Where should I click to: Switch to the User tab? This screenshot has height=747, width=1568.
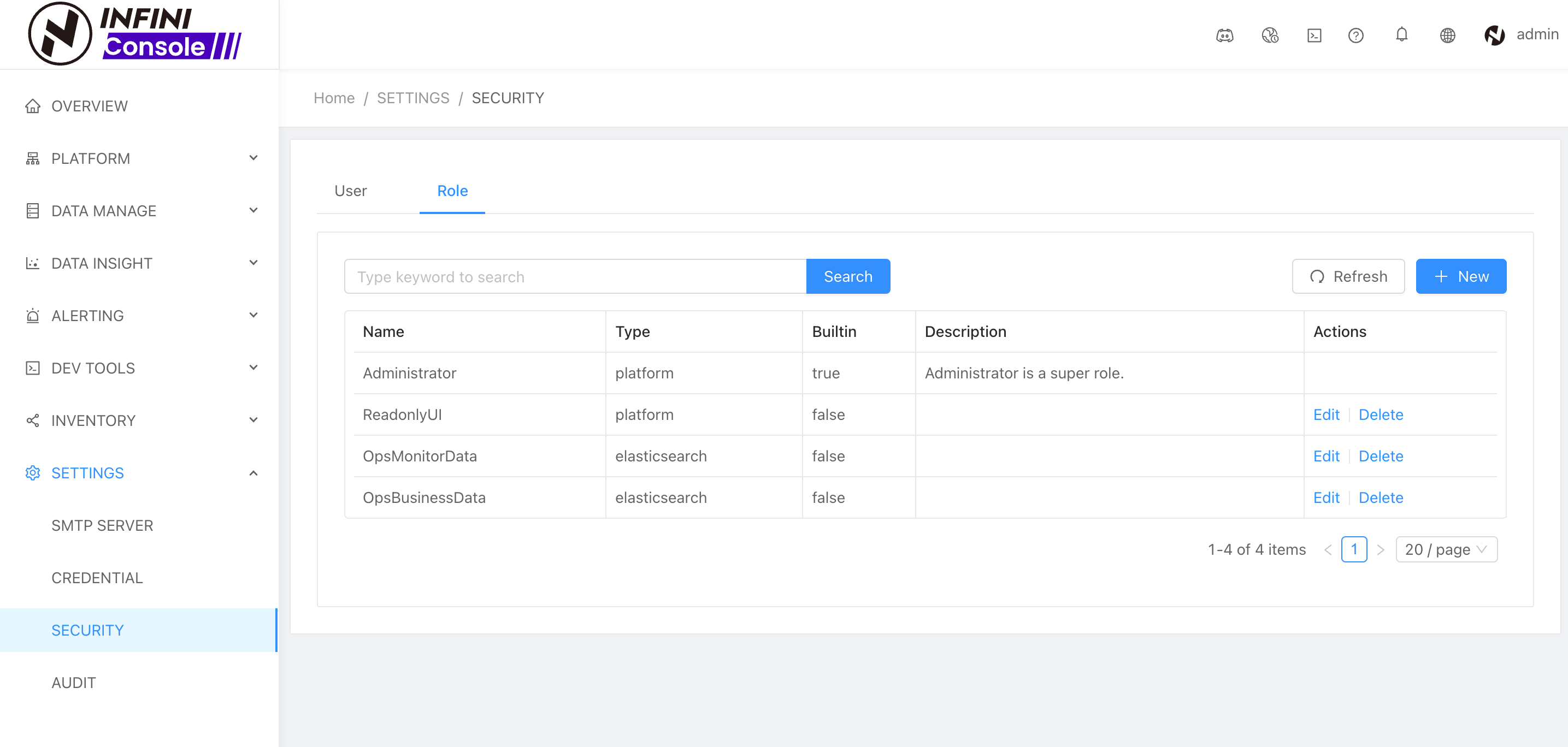point(350,191)
